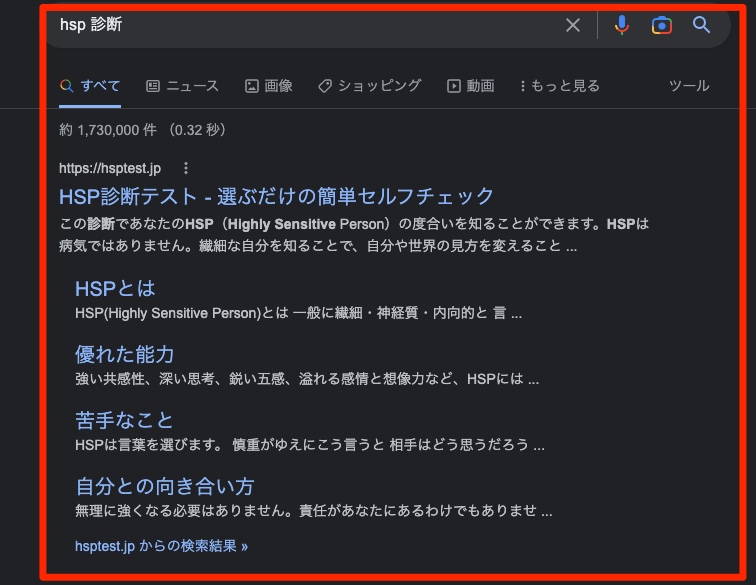Switch to the ショッピング tab

coord(370,86)
